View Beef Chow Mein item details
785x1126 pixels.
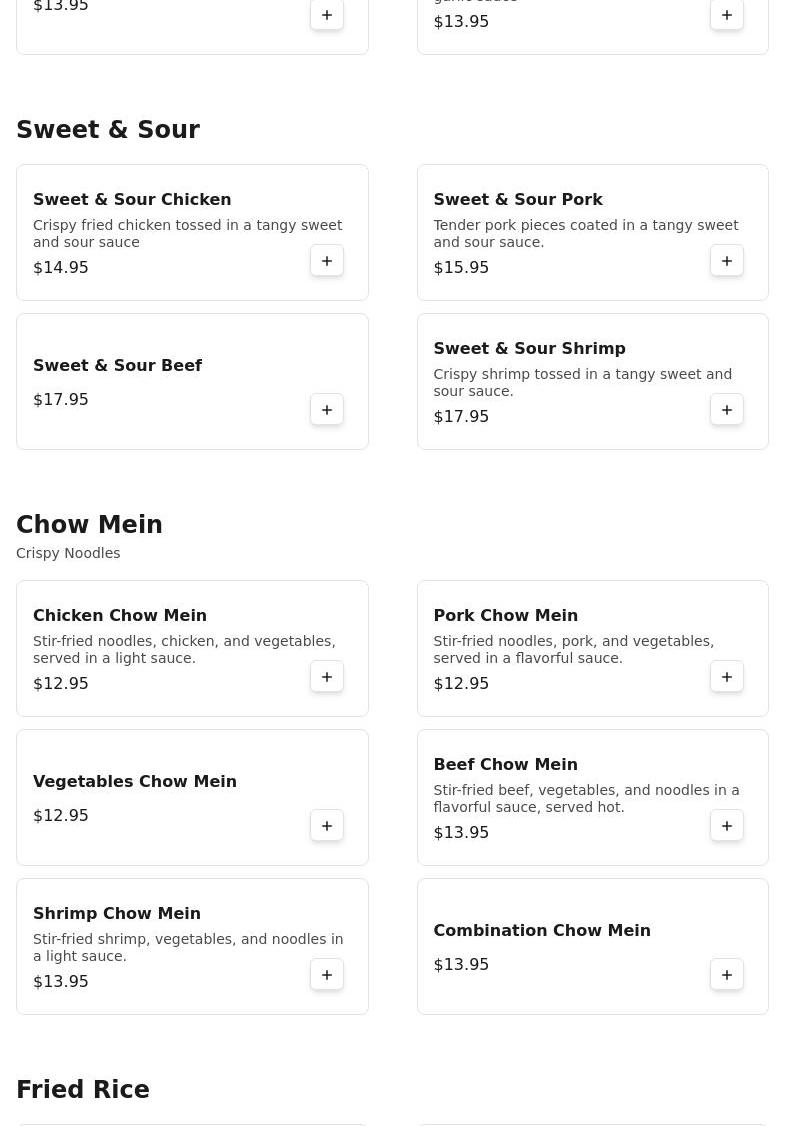point(505,765)
